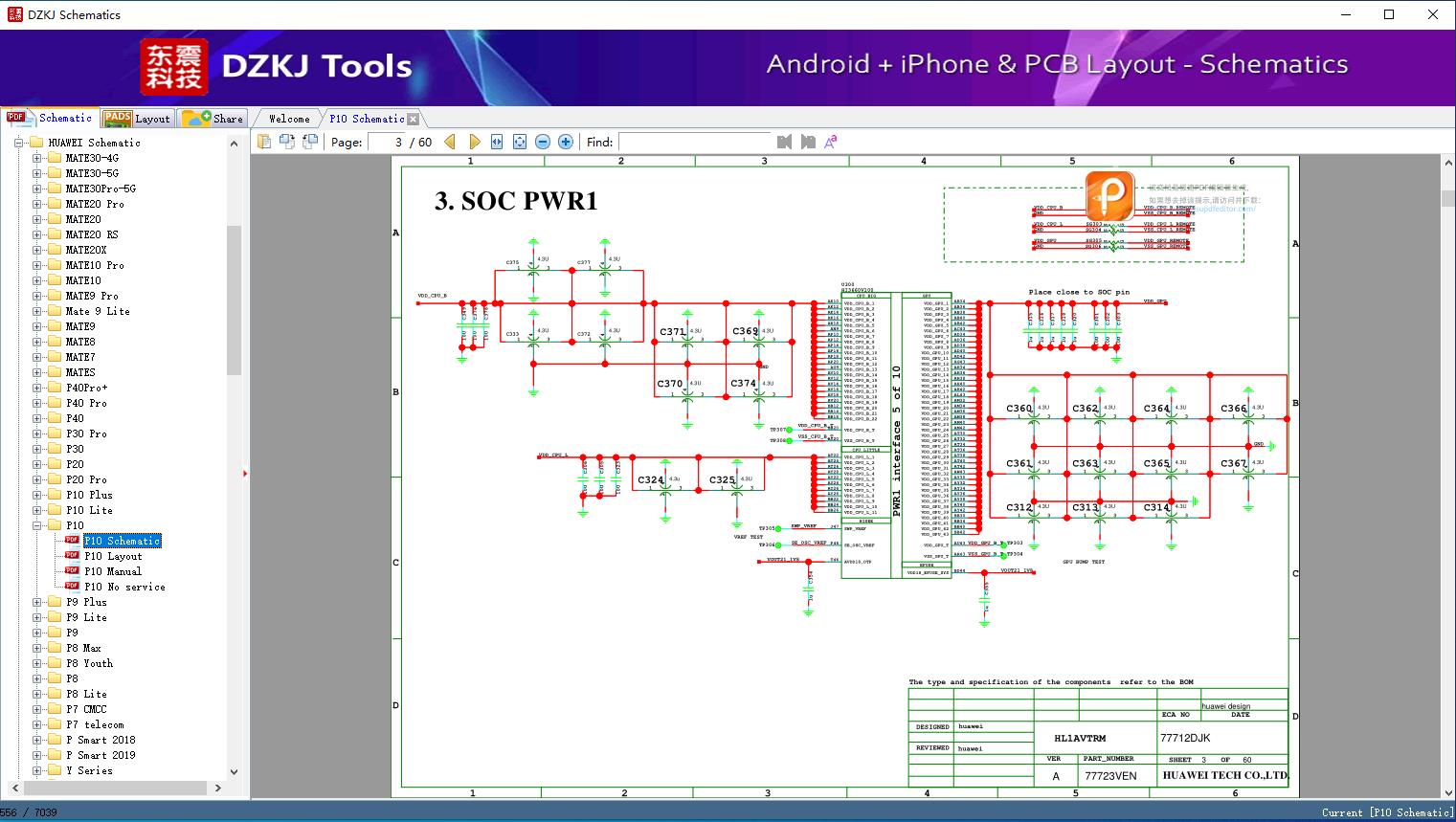Open P10 Manual file in tree
The image size is (1456, 822).
(x=113, y=571)
